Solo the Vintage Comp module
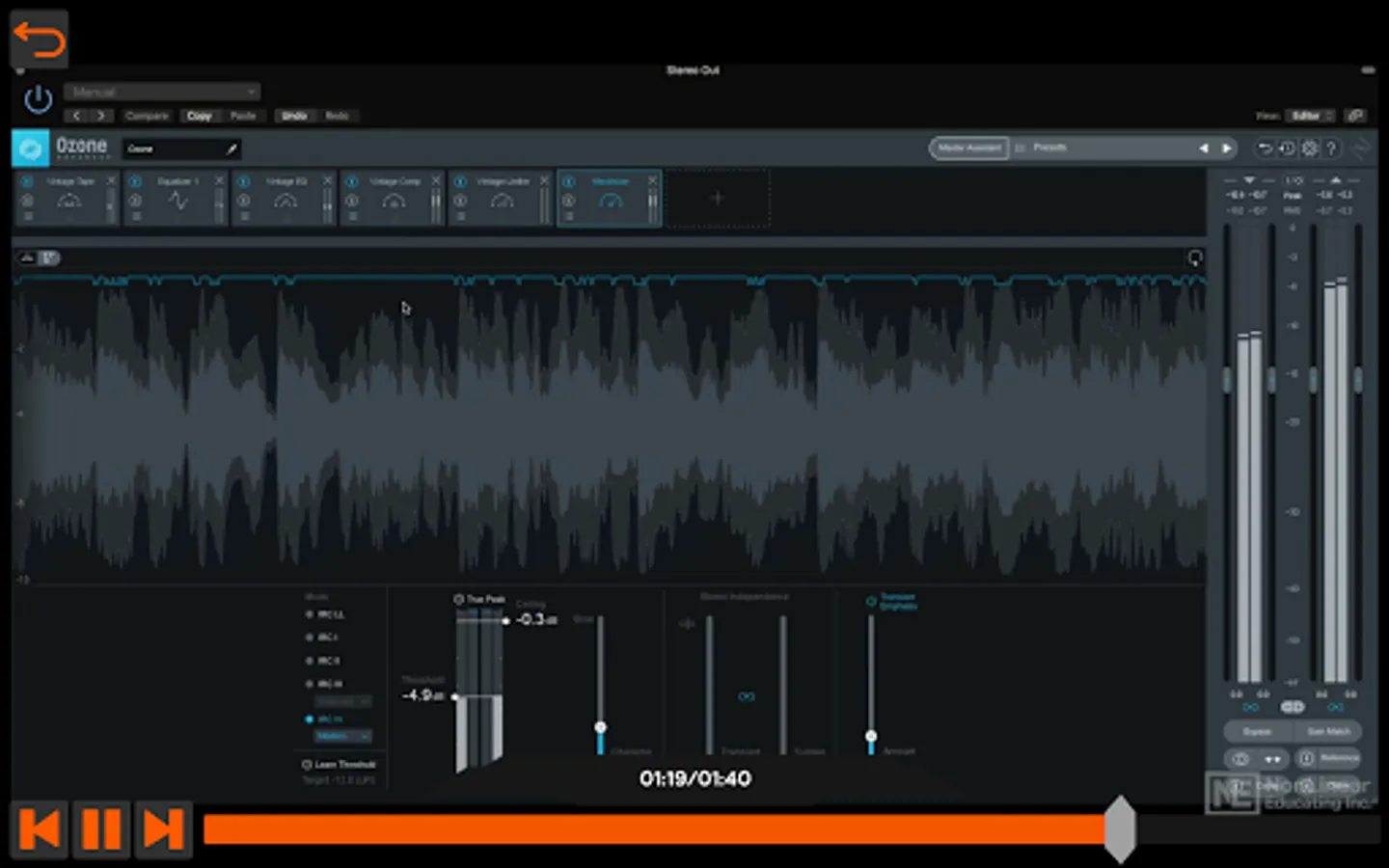Image resolution: width=1389 pixels, height=868 pixels. coord(352,201)
